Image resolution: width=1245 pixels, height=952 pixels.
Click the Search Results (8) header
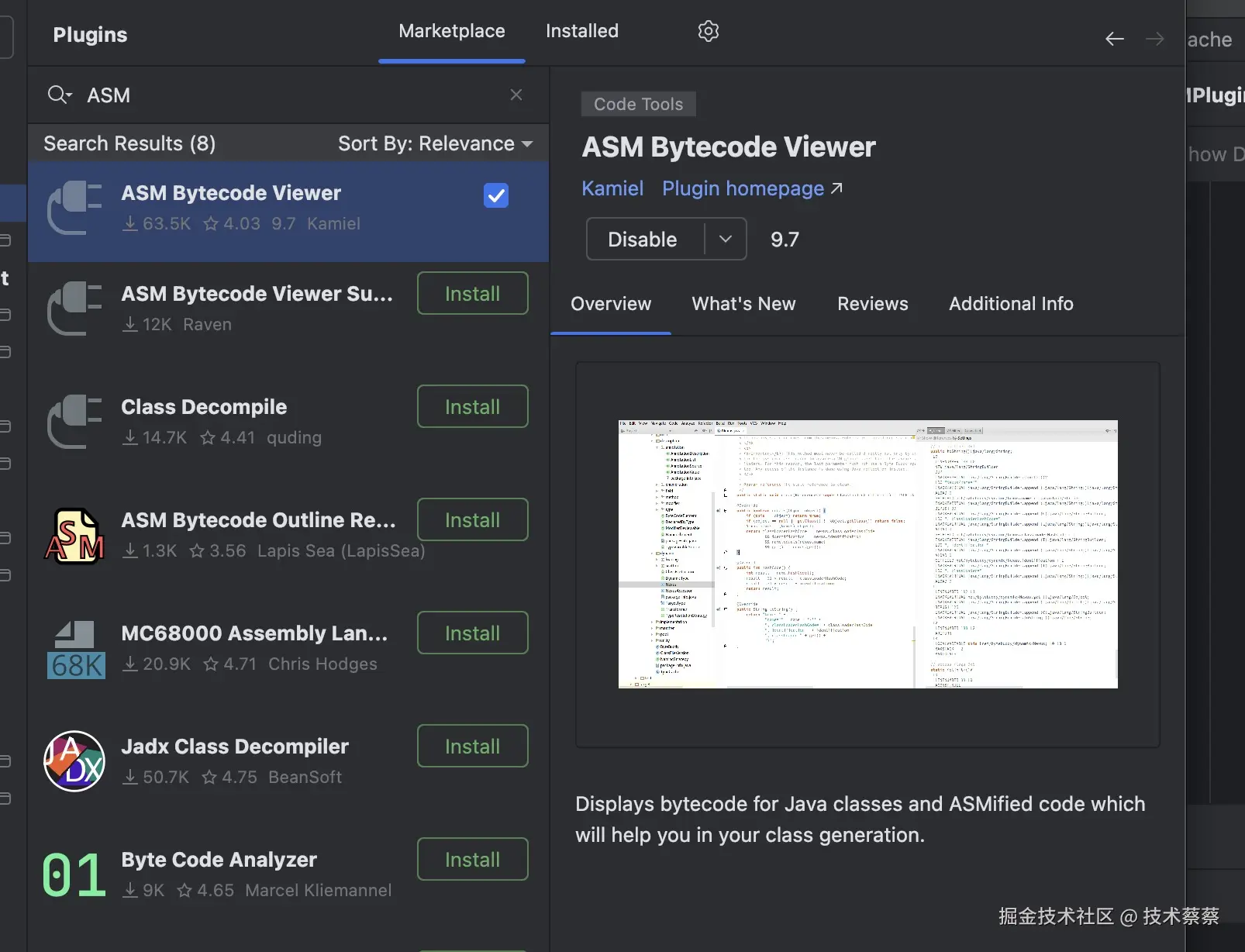click(129, 143)
